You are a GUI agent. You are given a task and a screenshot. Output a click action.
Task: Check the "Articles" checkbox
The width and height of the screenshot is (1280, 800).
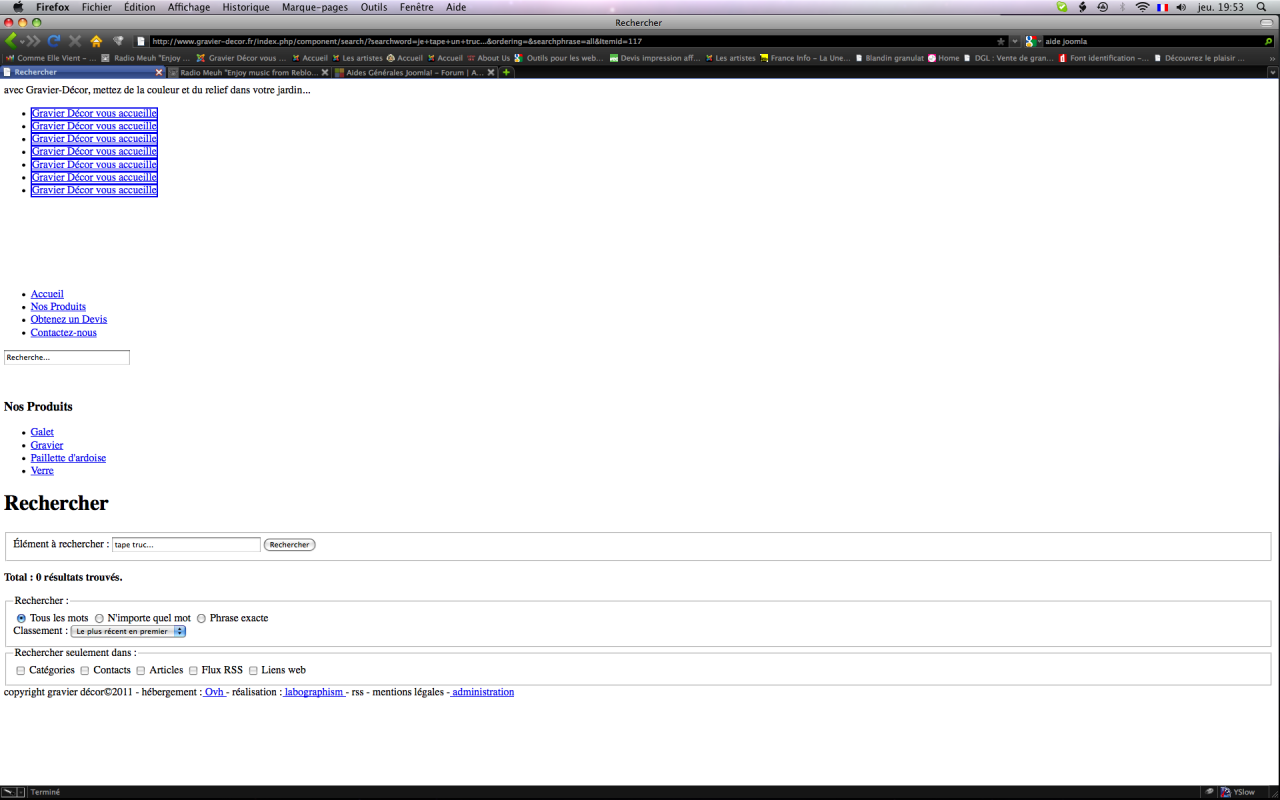[141, 670]
